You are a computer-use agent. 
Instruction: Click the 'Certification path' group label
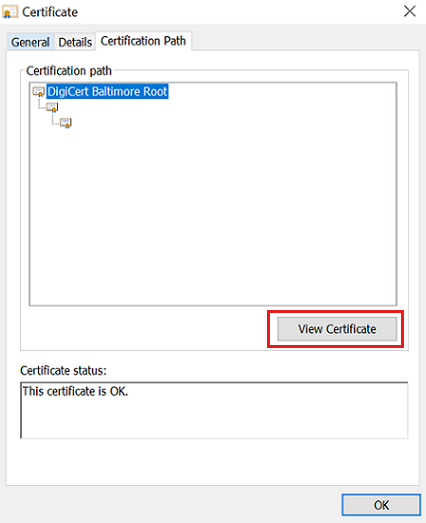pyautogui.click(x=69, y=71)
